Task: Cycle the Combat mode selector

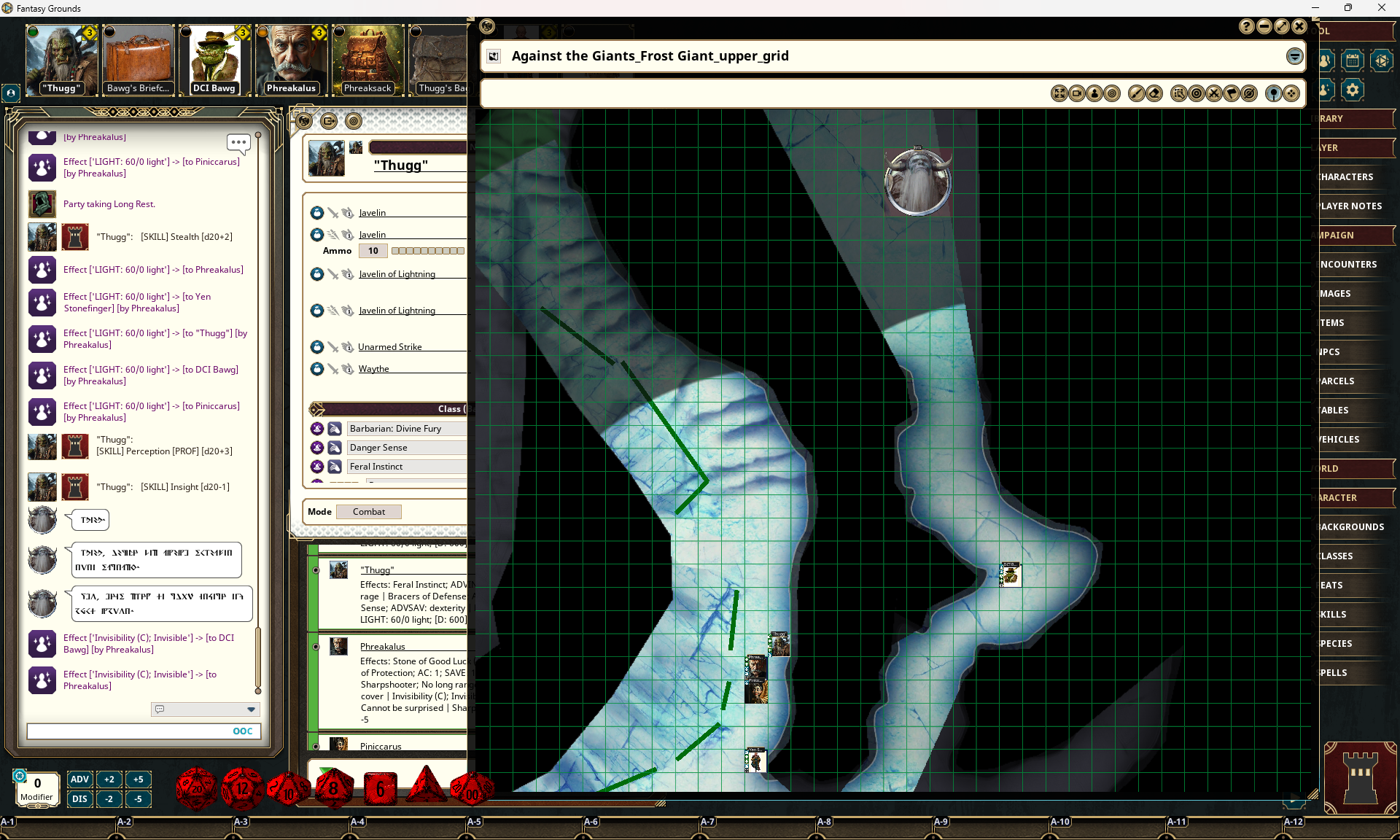Action: tap(369, 512)
